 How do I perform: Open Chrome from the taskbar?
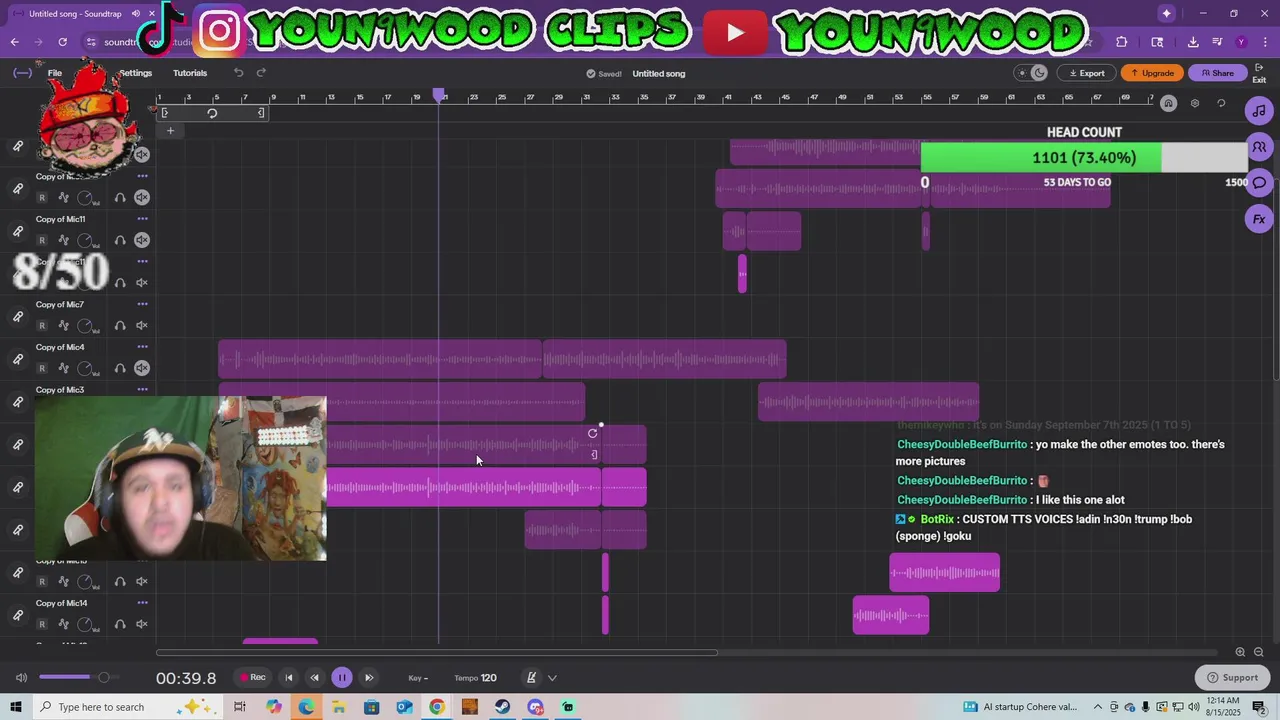pos(437,707)
